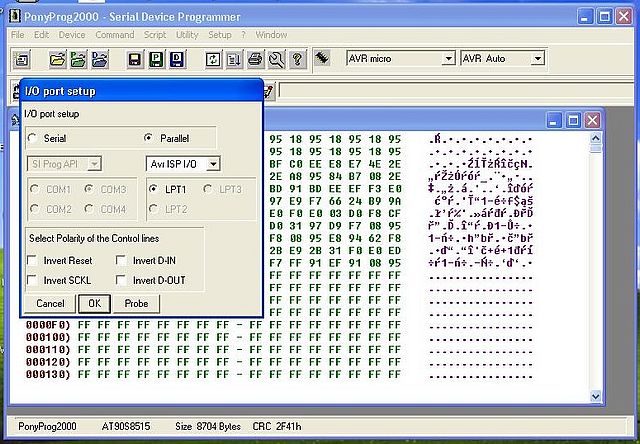This screenshot has width=640, height=444.
Task: Maximize the inner hex editor window
Action: (x=573, y=120)
